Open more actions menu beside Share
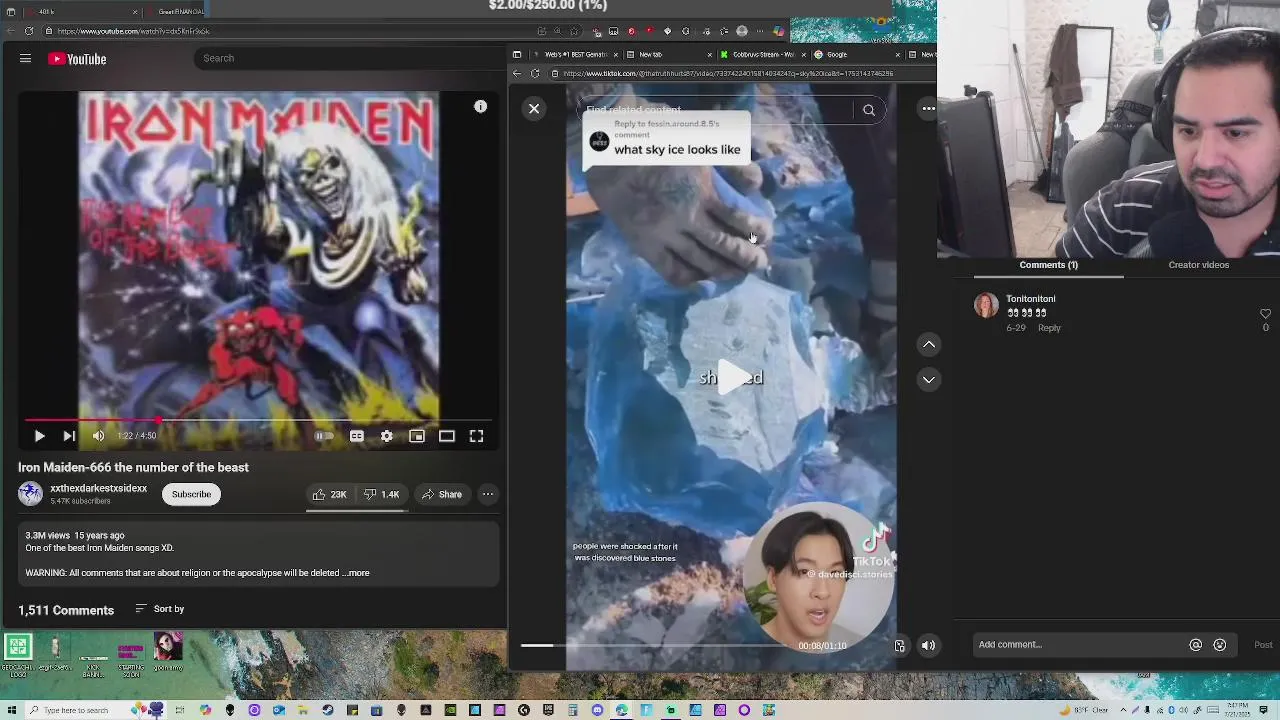1280x720 pixels. click(488, 494)
